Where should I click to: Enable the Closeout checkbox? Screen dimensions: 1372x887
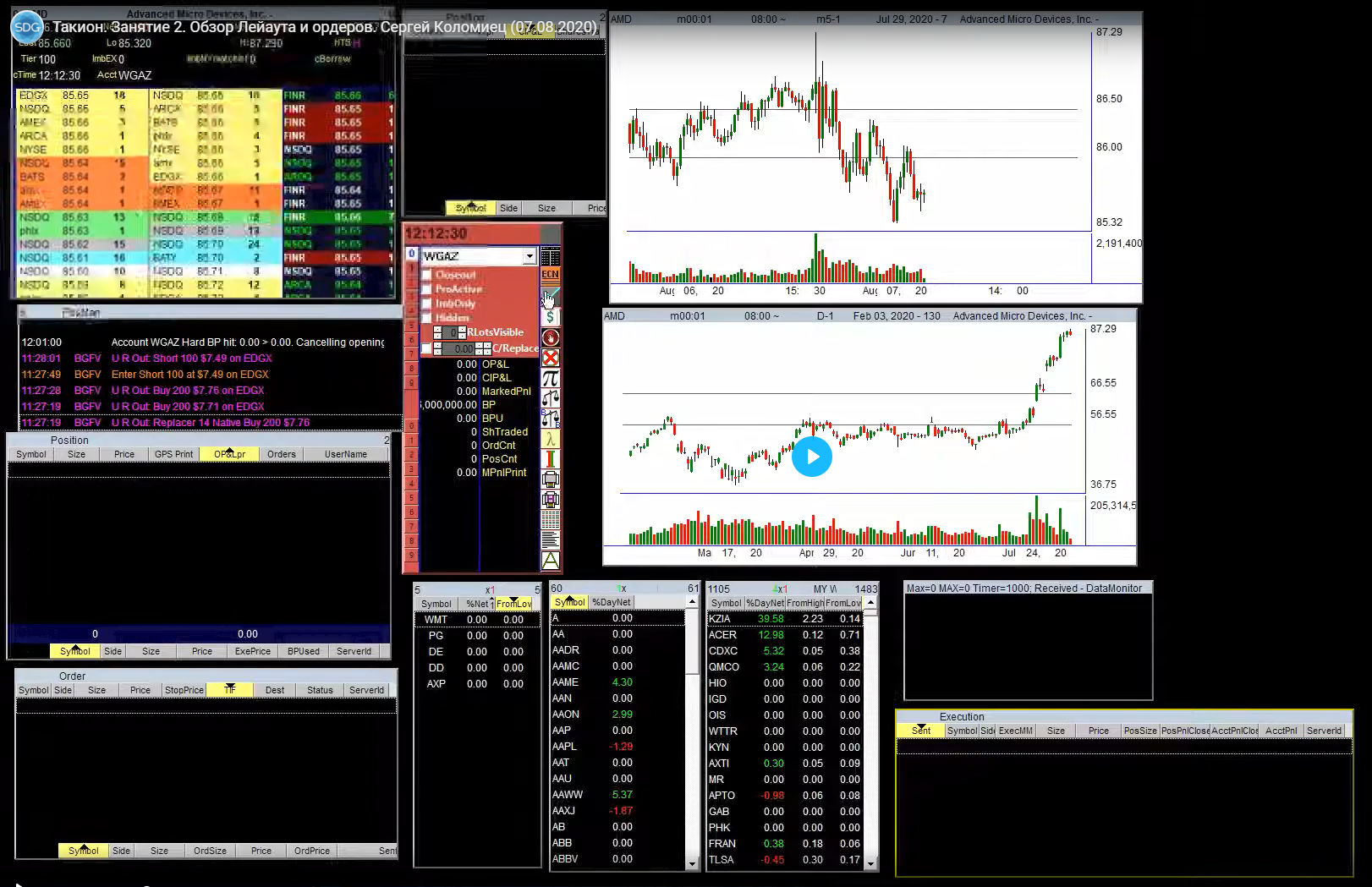pyautogui.click(x=427, y=275)
